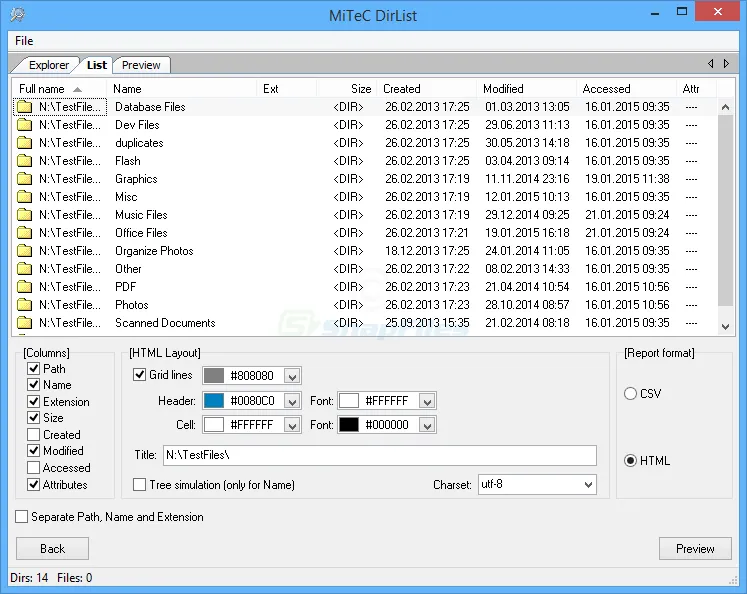The height and width of the screenshot is (594, 747).
Task: Sort by the Created column header
Action: pyautogui.click(x=426, y=89)
